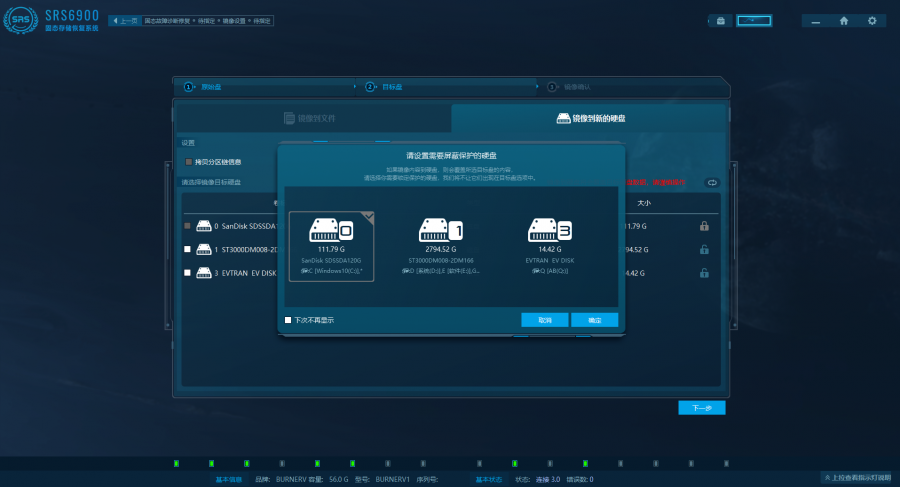Click the SanDisk SDSSDA120G label in dialog
The width and height of the screenshot is (900, 487).
click(x=331, y=260)
